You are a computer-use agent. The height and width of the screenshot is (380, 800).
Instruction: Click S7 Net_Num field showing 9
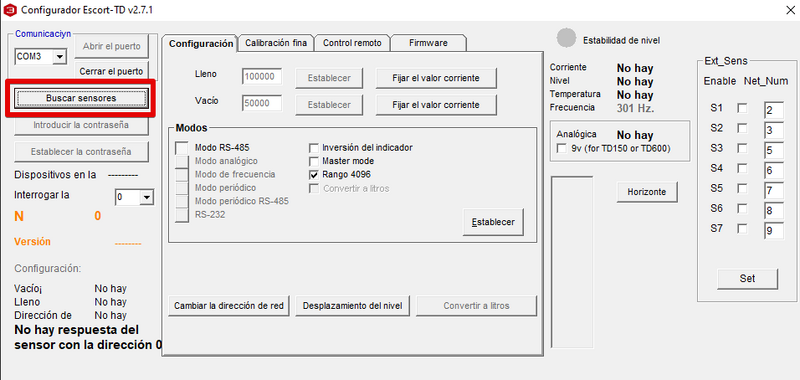point(773,231)
